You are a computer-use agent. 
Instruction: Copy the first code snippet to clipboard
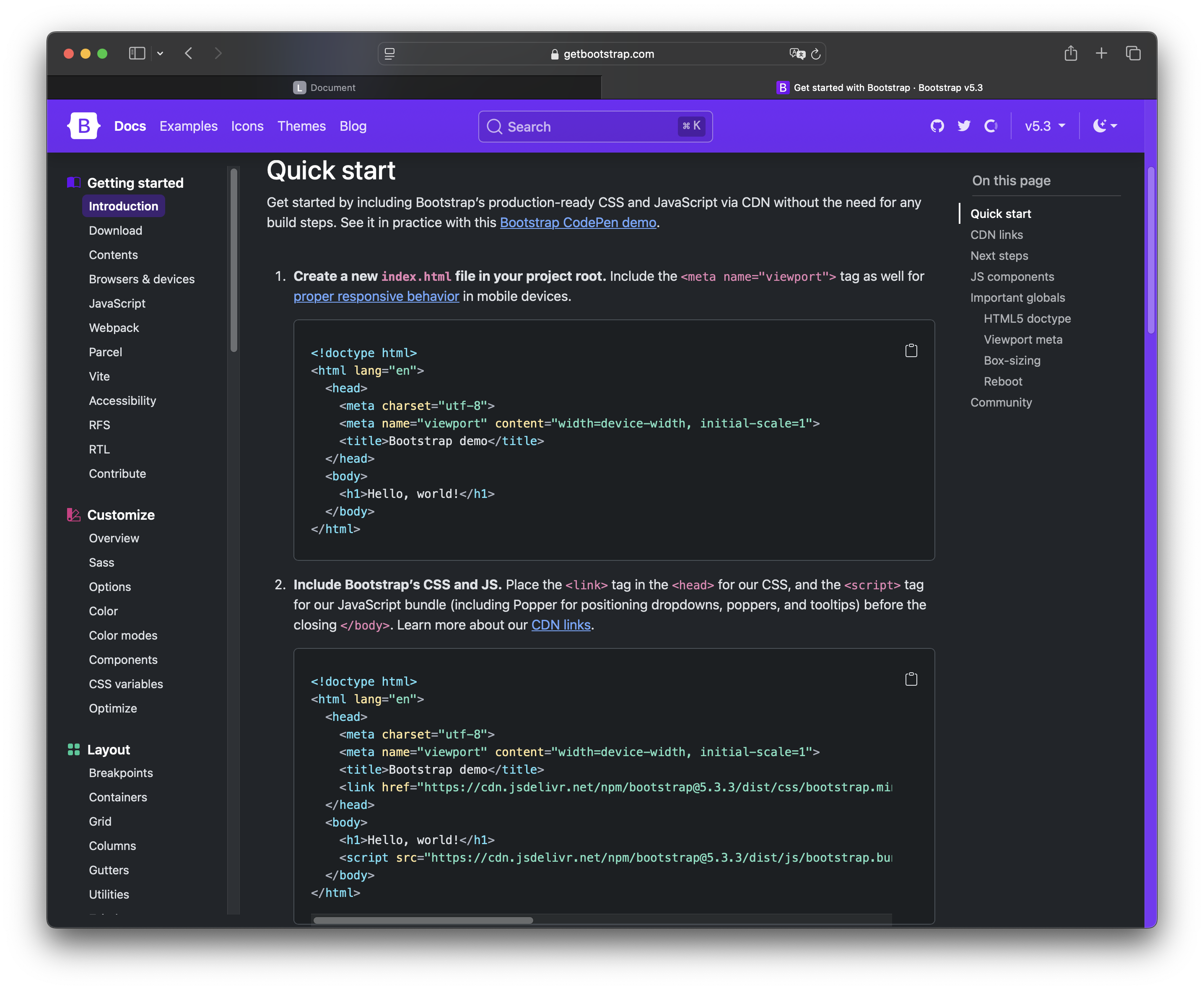tap(911, 351)
